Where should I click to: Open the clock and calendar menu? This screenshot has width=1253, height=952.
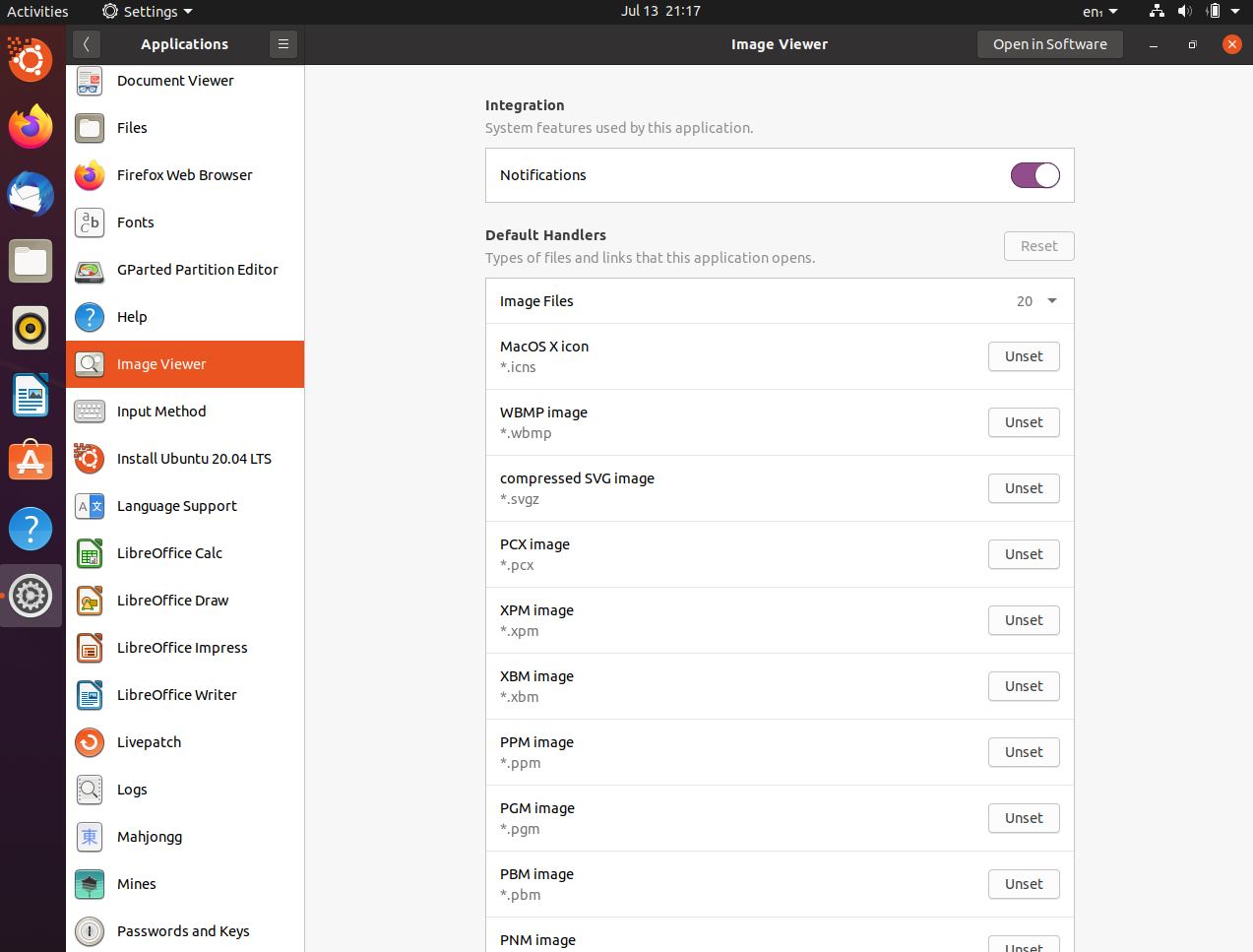tap(660, 11)
